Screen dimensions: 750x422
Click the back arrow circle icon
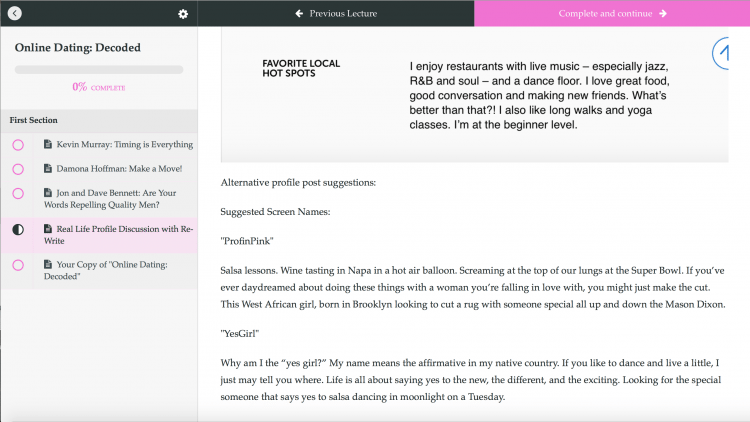click(x=15, y=13)
